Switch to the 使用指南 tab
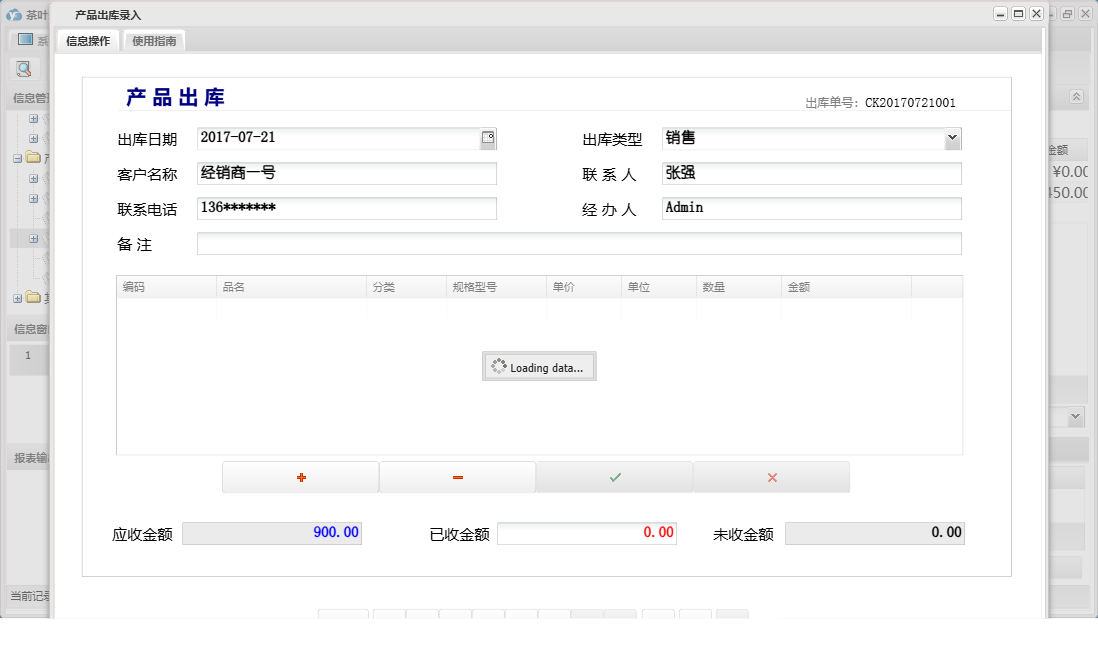Viewport: 1098px width, 655px height. [x=153, y=41]
